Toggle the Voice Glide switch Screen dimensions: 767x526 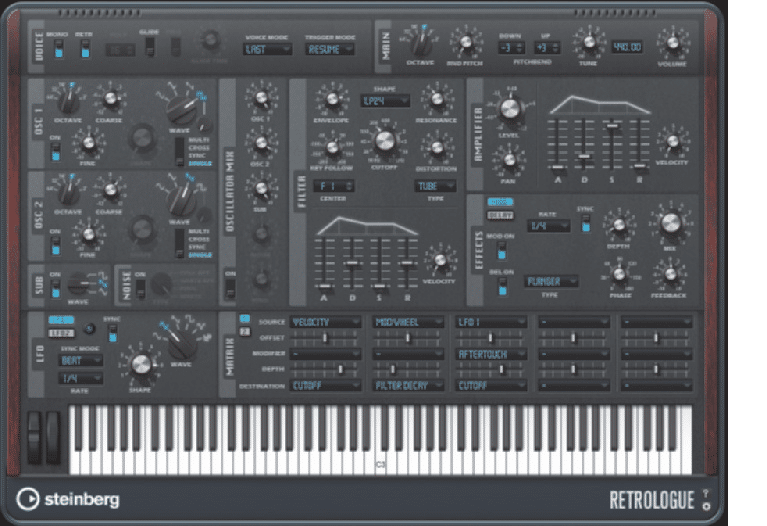click(x=150, y=46)
